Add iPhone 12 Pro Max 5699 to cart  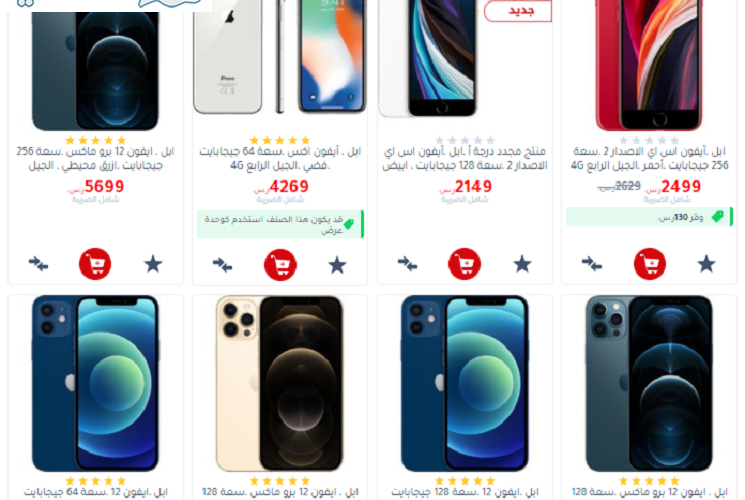pos(95,264)
